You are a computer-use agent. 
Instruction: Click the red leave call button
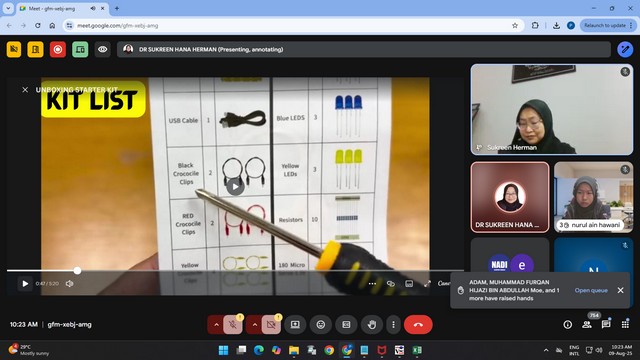pyautogui.click(x=418, y=324)
